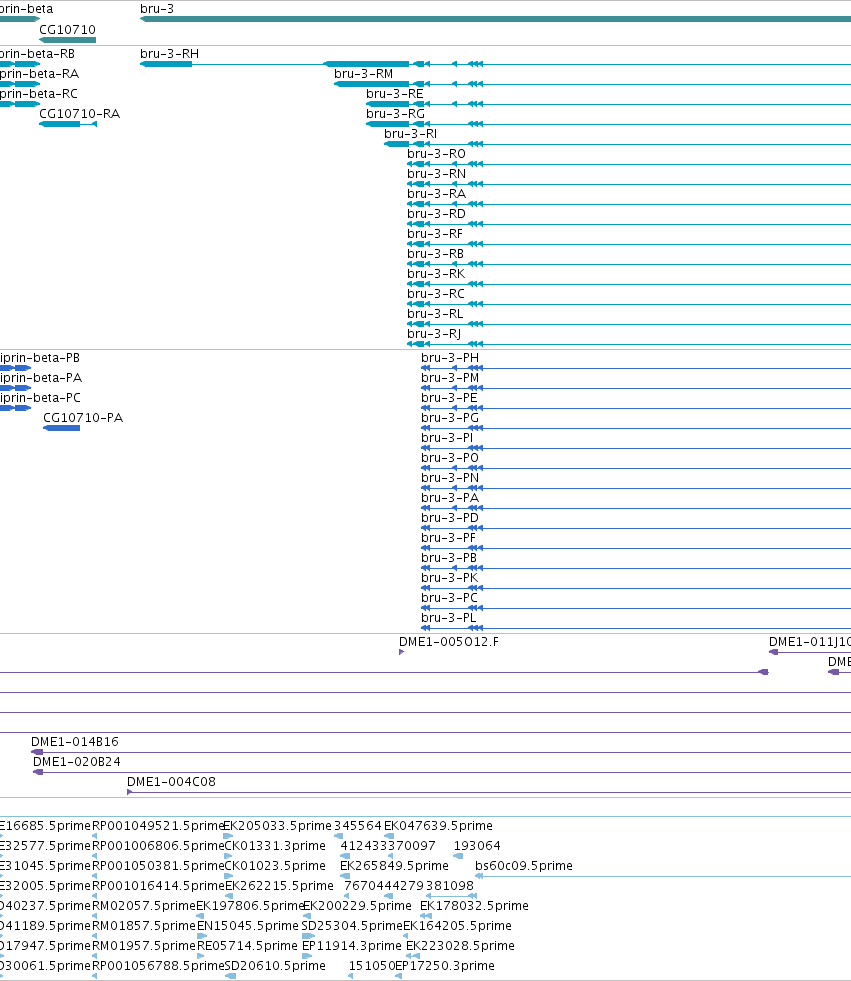851x981 pixels.
Task: Click EST label EK164205.5prime
Action: tap(457, 926)
